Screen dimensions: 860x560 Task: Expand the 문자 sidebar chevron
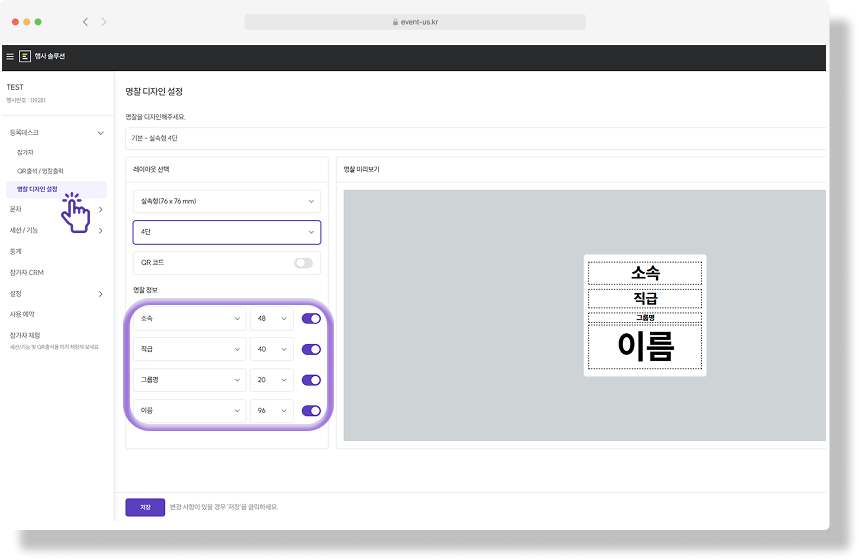coord(100,210)
